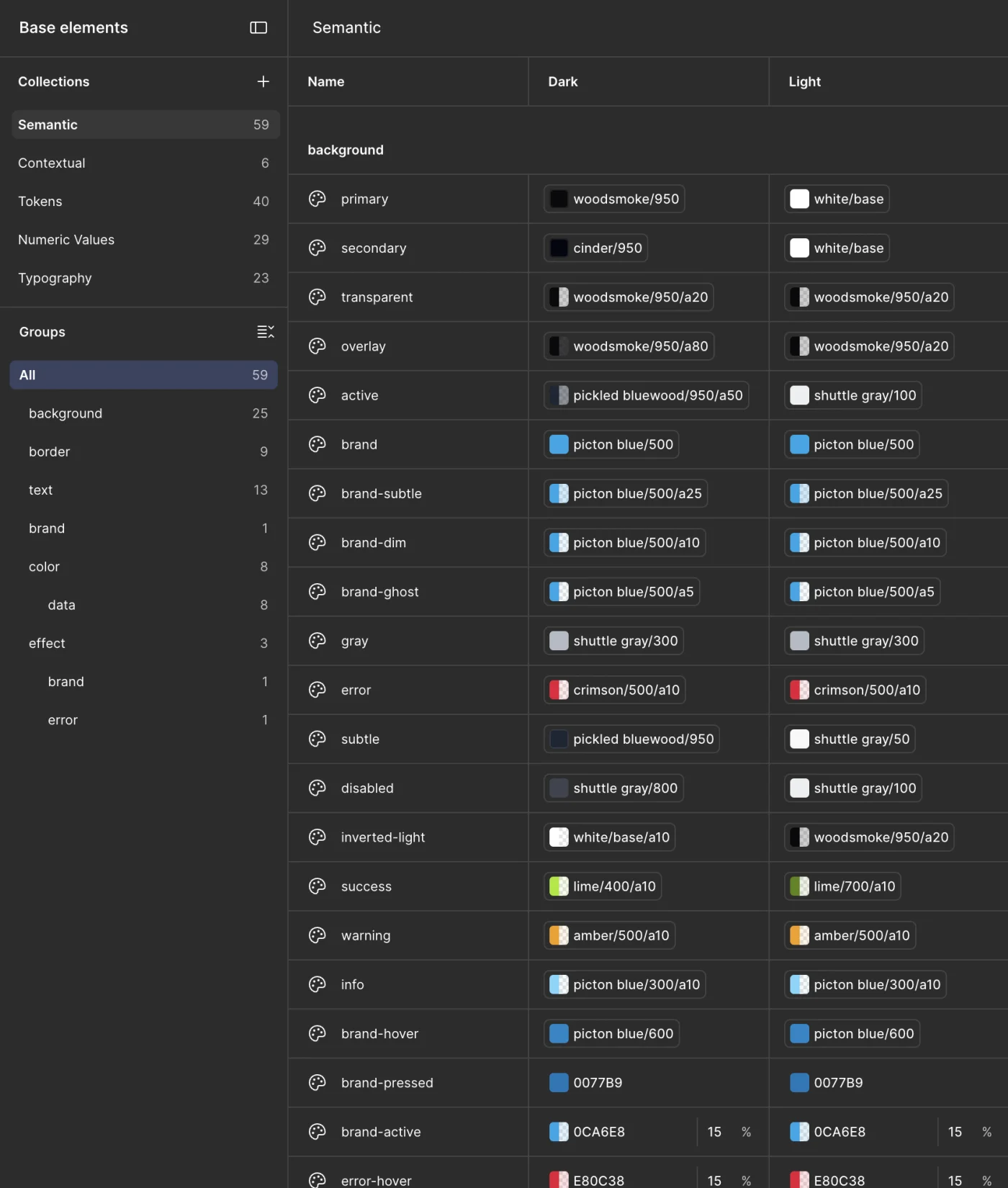Select the All group

[144, 375]
